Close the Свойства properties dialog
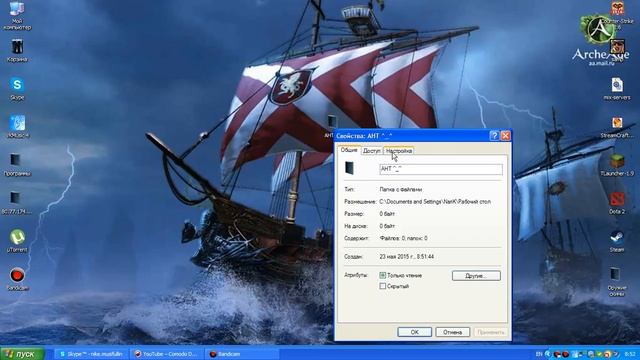Screen dimensions: 640x360 505,136
